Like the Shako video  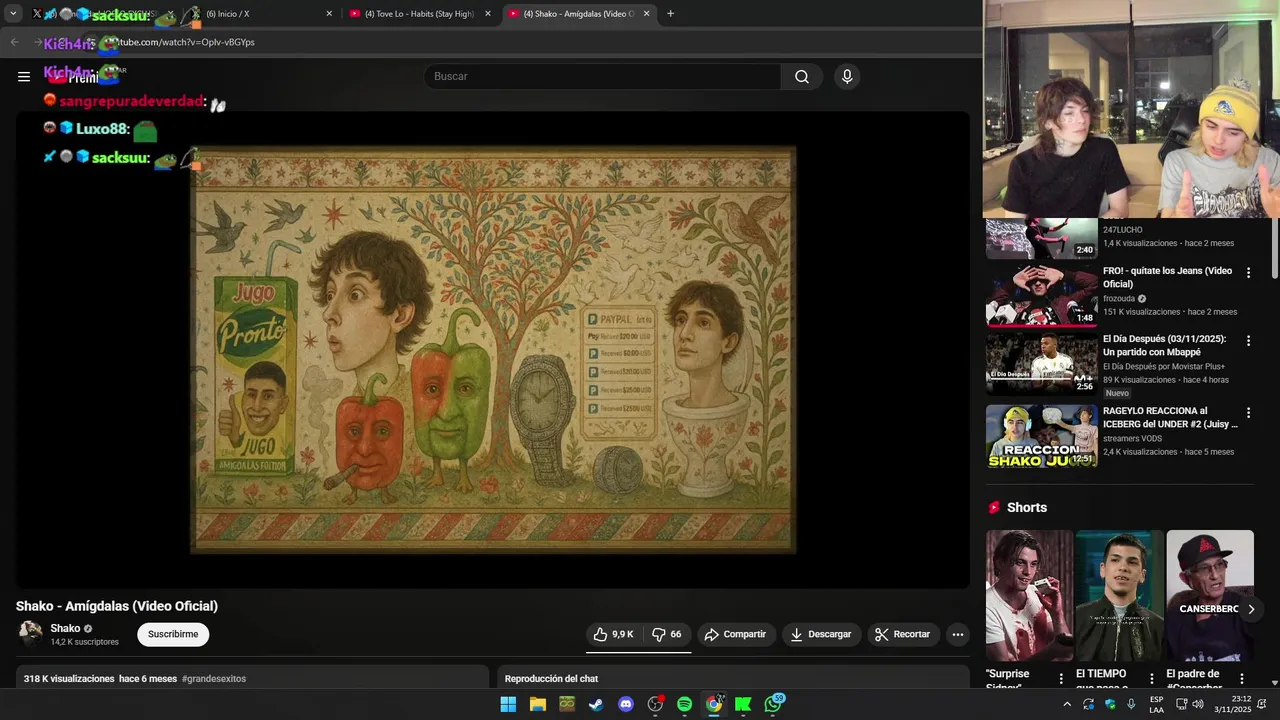pos(613,634)
